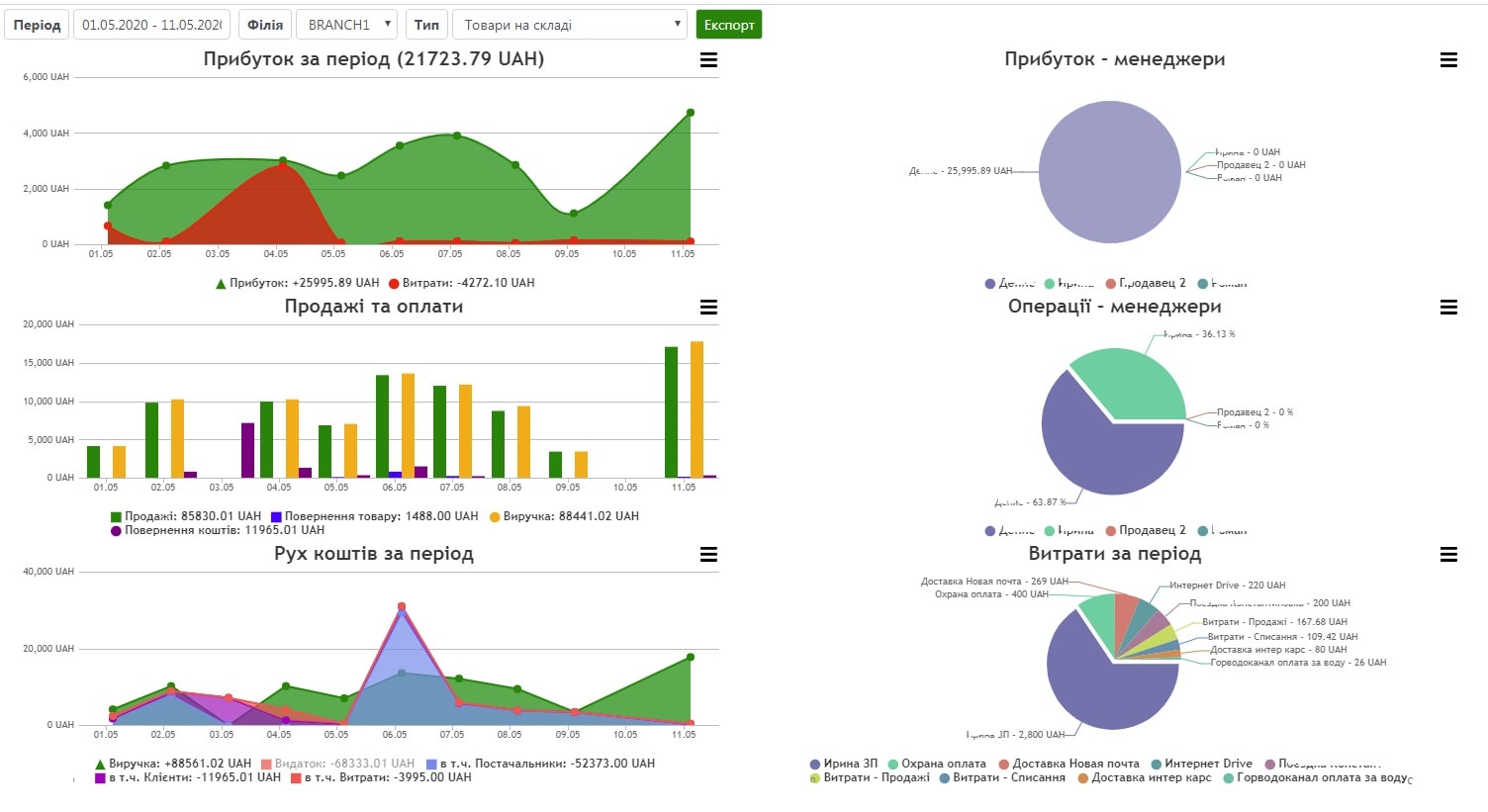This screenshot has height=812, width=1488.
Task: Hide the Охрана оплата slice via legend
Action: (943, 764)
